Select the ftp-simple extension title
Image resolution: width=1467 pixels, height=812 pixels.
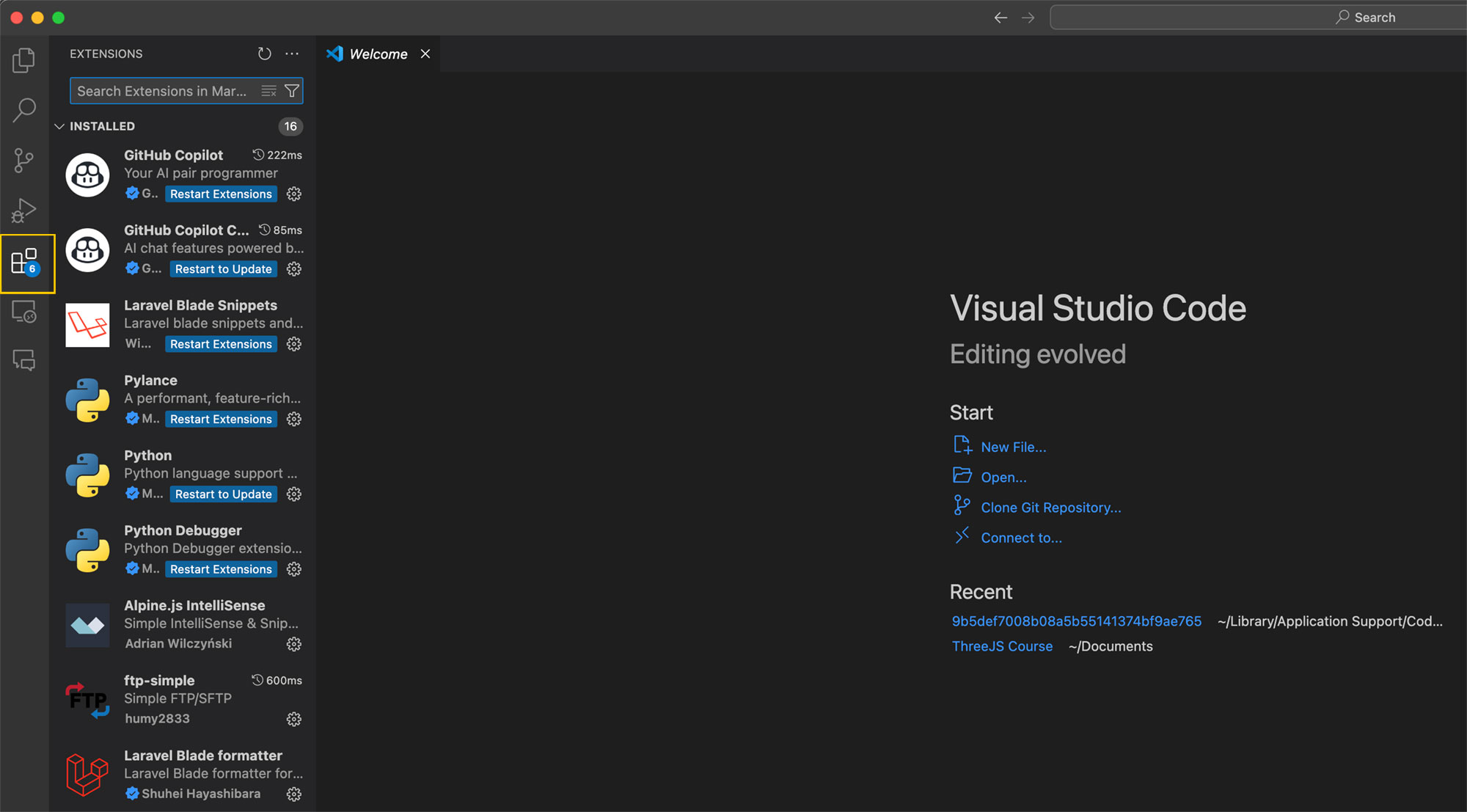point(159,681)
